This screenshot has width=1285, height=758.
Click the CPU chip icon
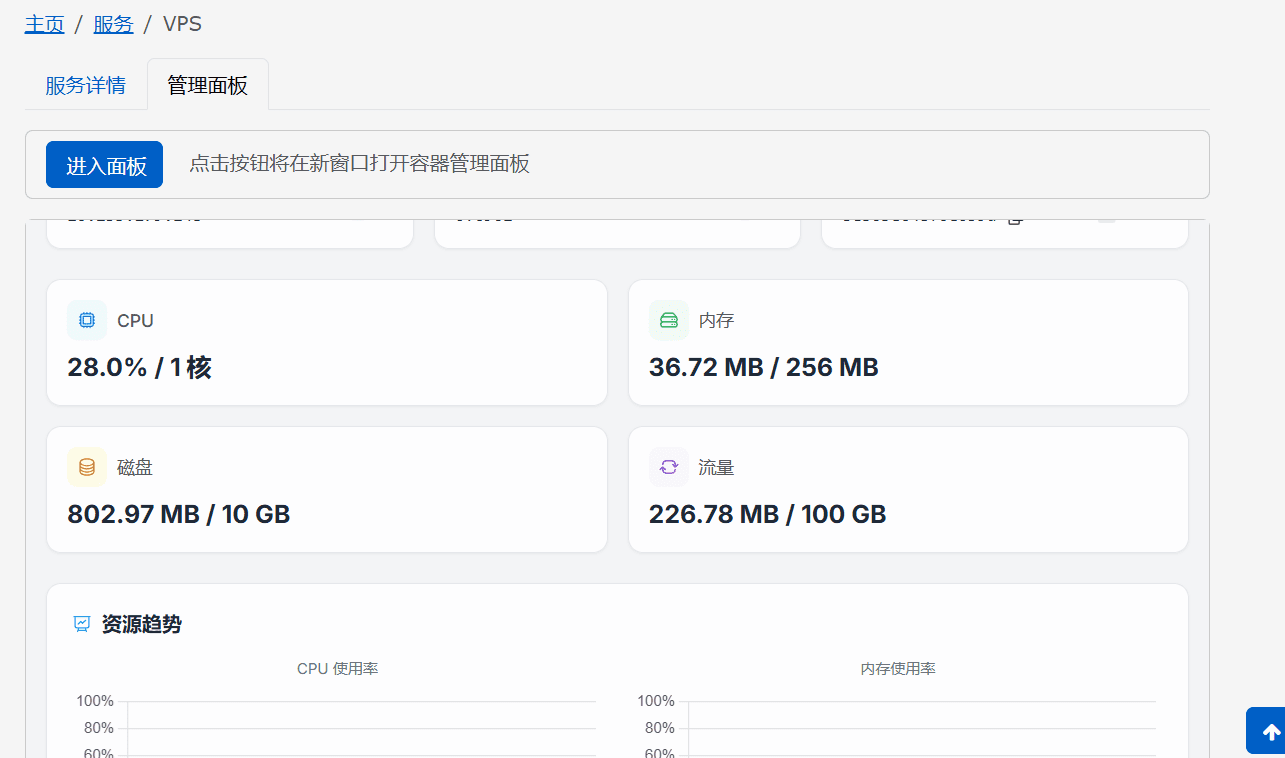pos(87,320)
